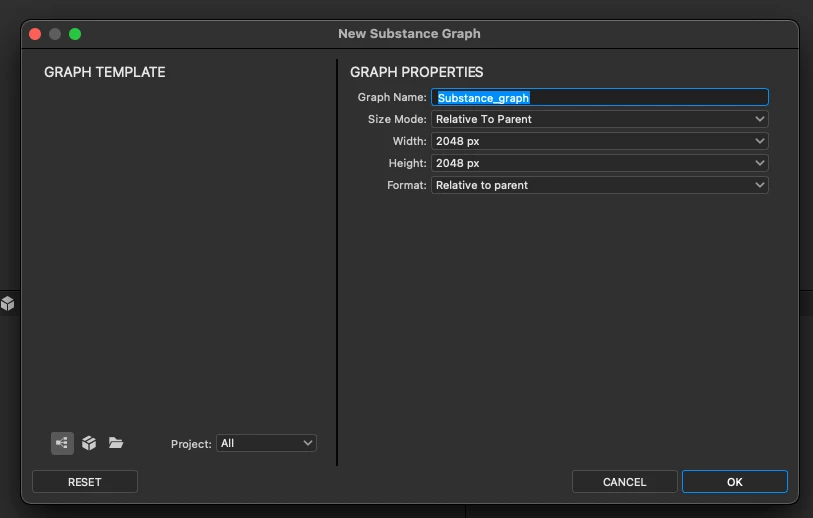Expand the Width dropdown
Viewport: 813px width, 518px height.
[x=599, y=141]
